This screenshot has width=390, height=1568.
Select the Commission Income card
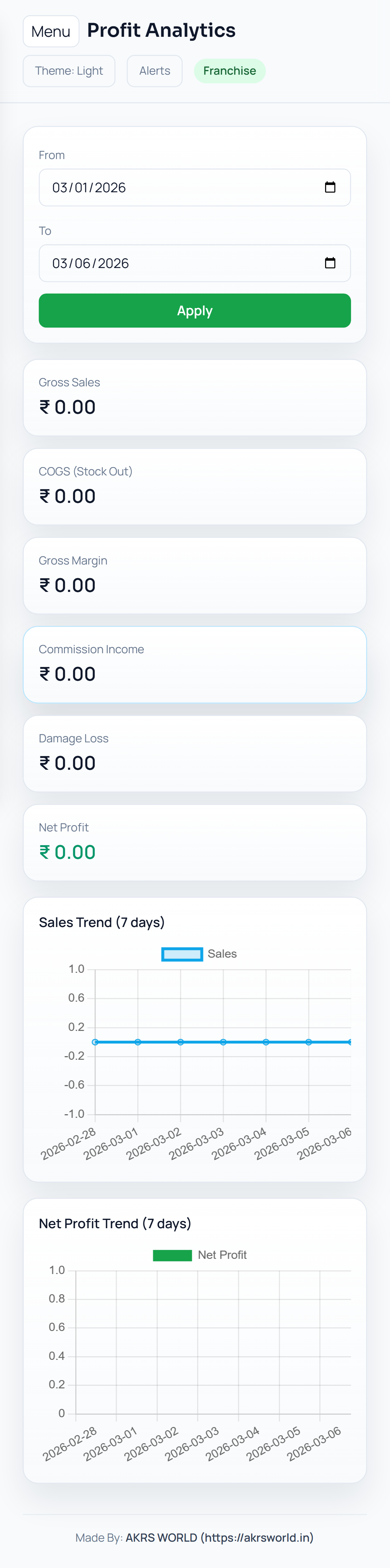pos(195,664)
